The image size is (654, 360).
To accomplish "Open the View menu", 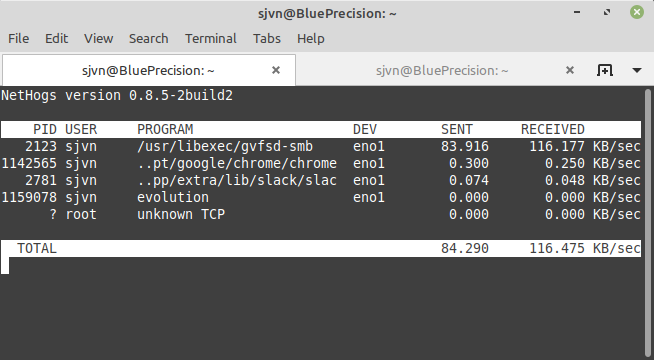I will [x=98, y=38].
